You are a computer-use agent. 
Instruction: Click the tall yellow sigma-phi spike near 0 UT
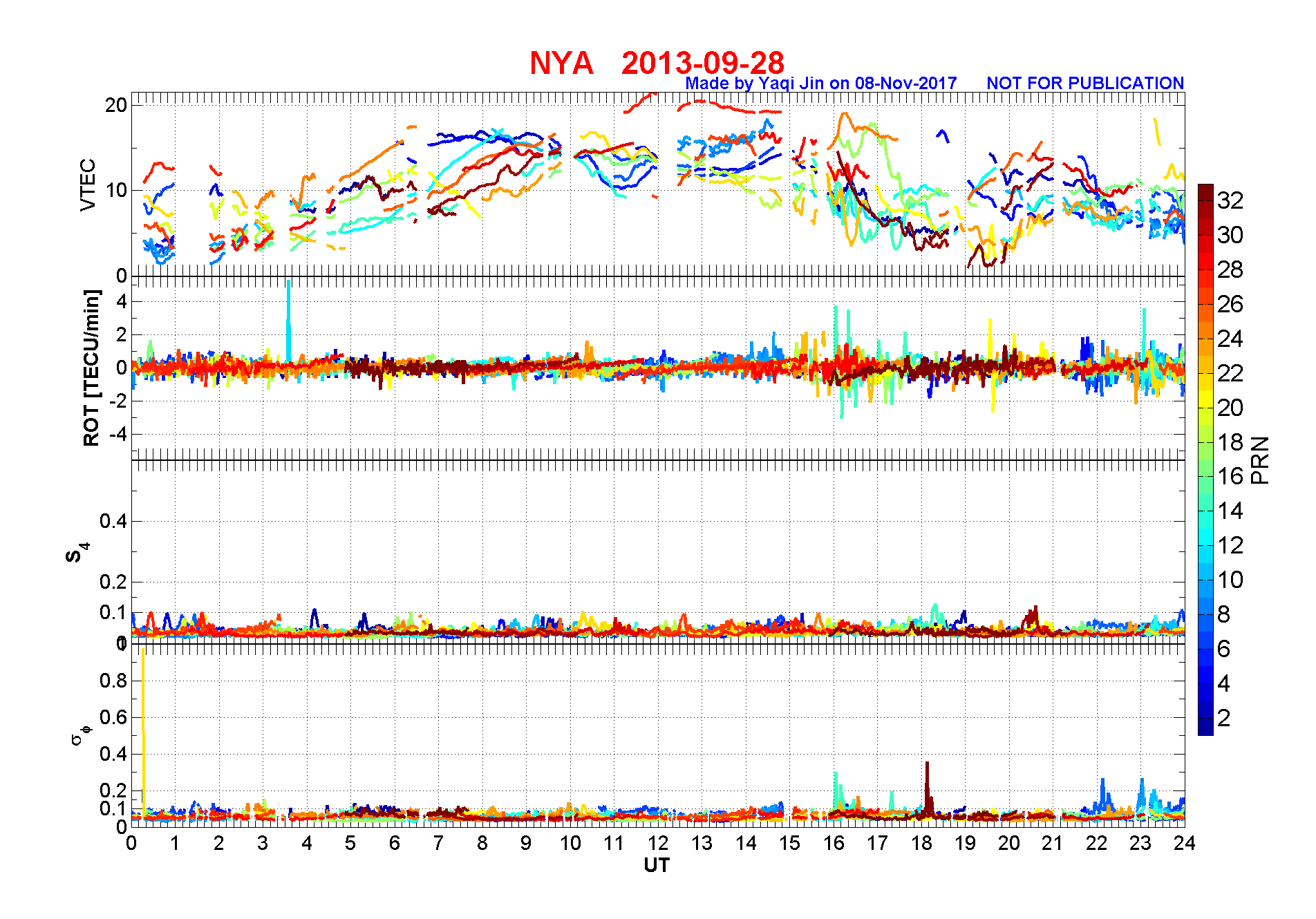coord(143,726)
